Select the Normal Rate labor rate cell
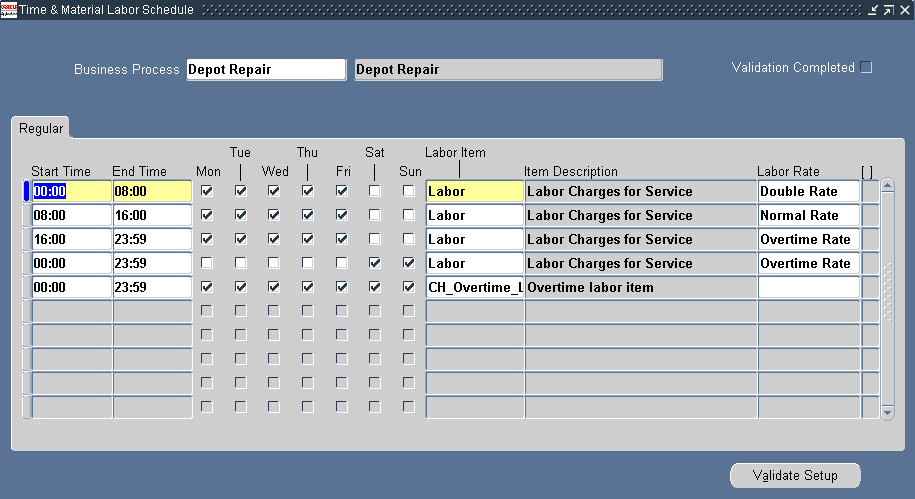 click(x=809, y=215)
